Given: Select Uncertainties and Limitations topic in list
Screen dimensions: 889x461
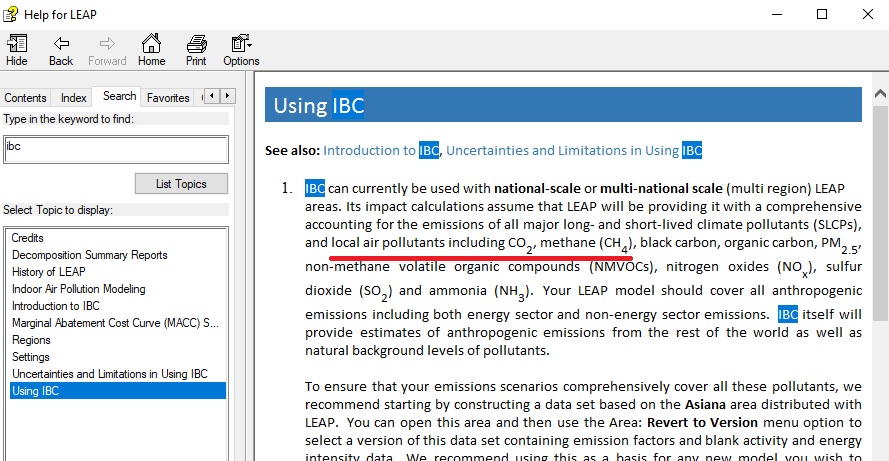Looking at the screenshot, I should [110, 374].
